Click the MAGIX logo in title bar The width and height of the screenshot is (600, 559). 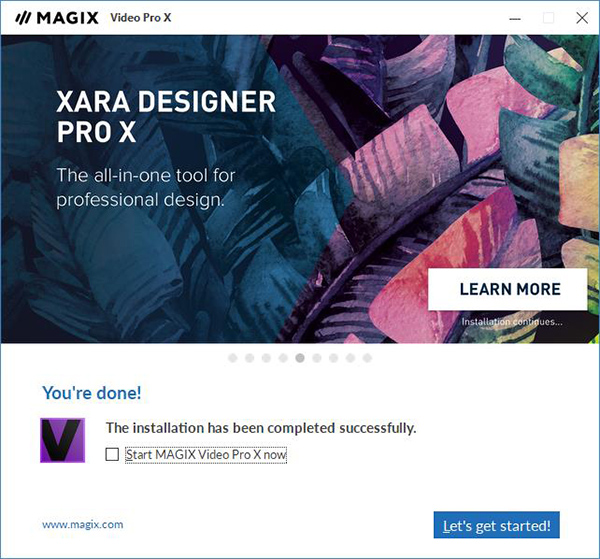tap(57, 18)
